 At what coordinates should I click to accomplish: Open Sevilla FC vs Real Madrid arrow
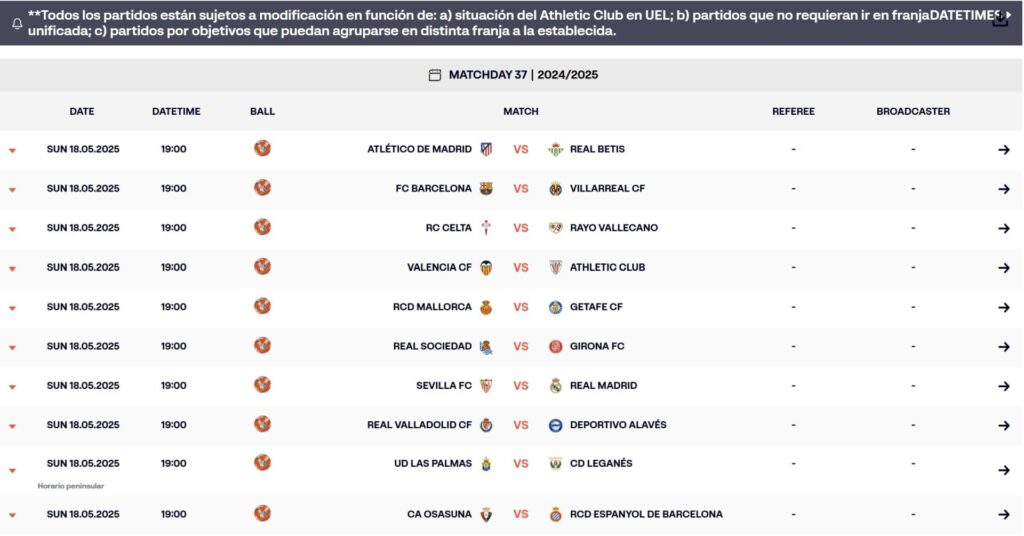tap(1004, 386)
